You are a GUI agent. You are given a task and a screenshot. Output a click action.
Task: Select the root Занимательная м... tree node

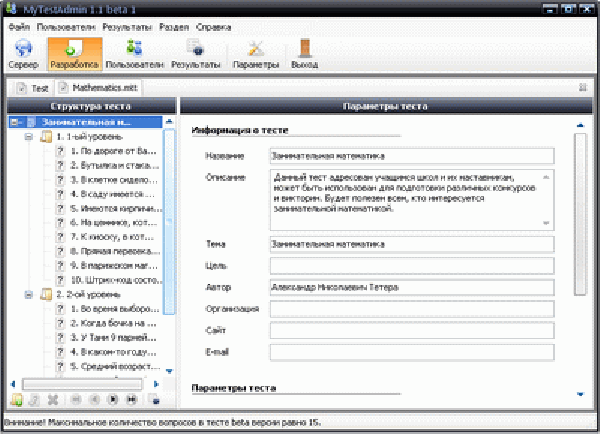coord(85,122)
